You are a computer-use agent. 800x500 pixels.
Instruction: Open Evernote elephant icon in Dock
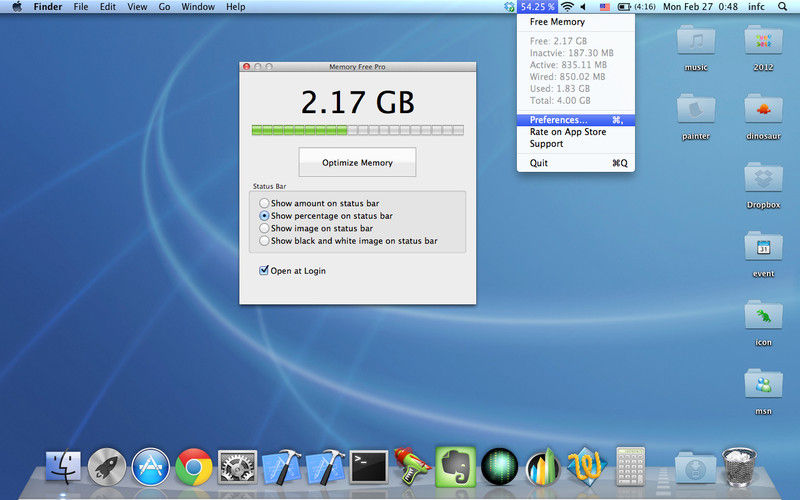point(456,467)
